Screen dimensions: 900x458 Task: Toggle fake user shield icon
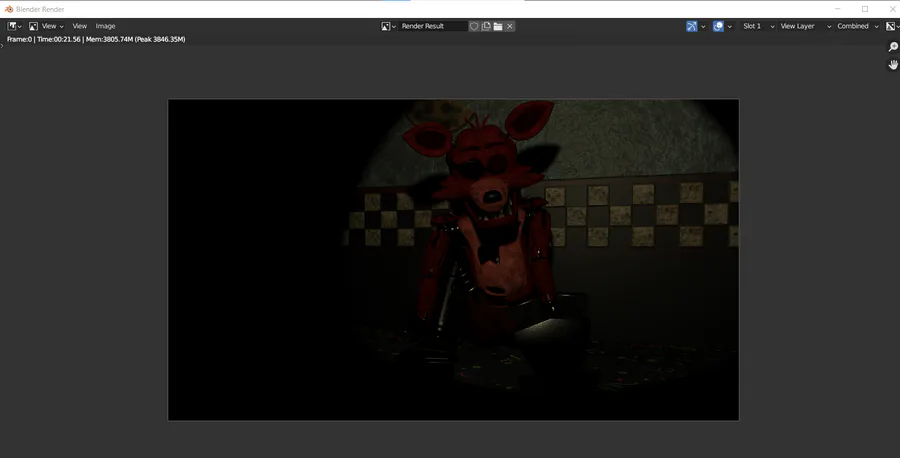pyautogui.click(x=474, y=26)
